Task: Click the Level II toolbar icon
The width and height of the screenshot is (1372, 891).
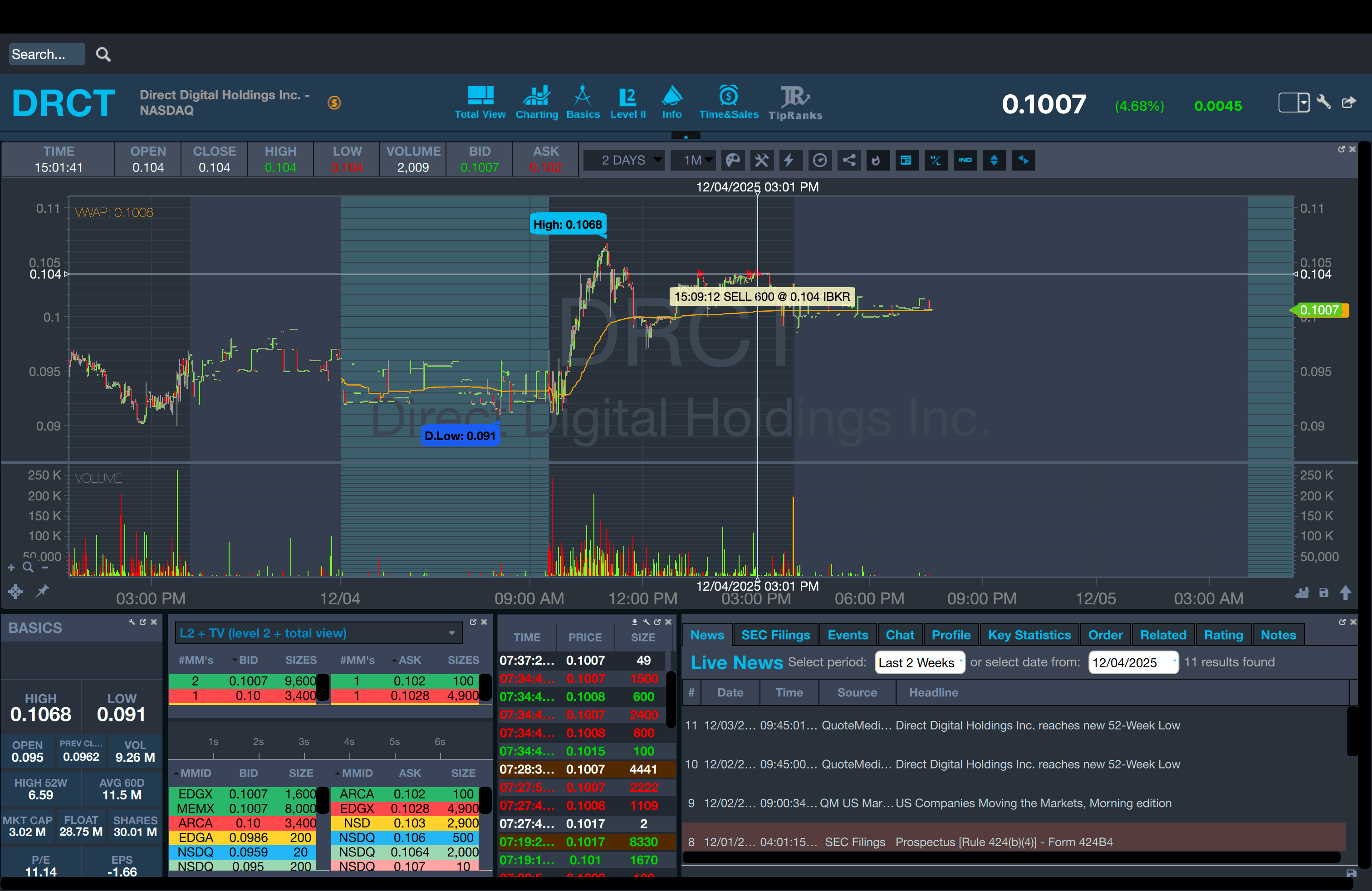Action: (627, 103)
